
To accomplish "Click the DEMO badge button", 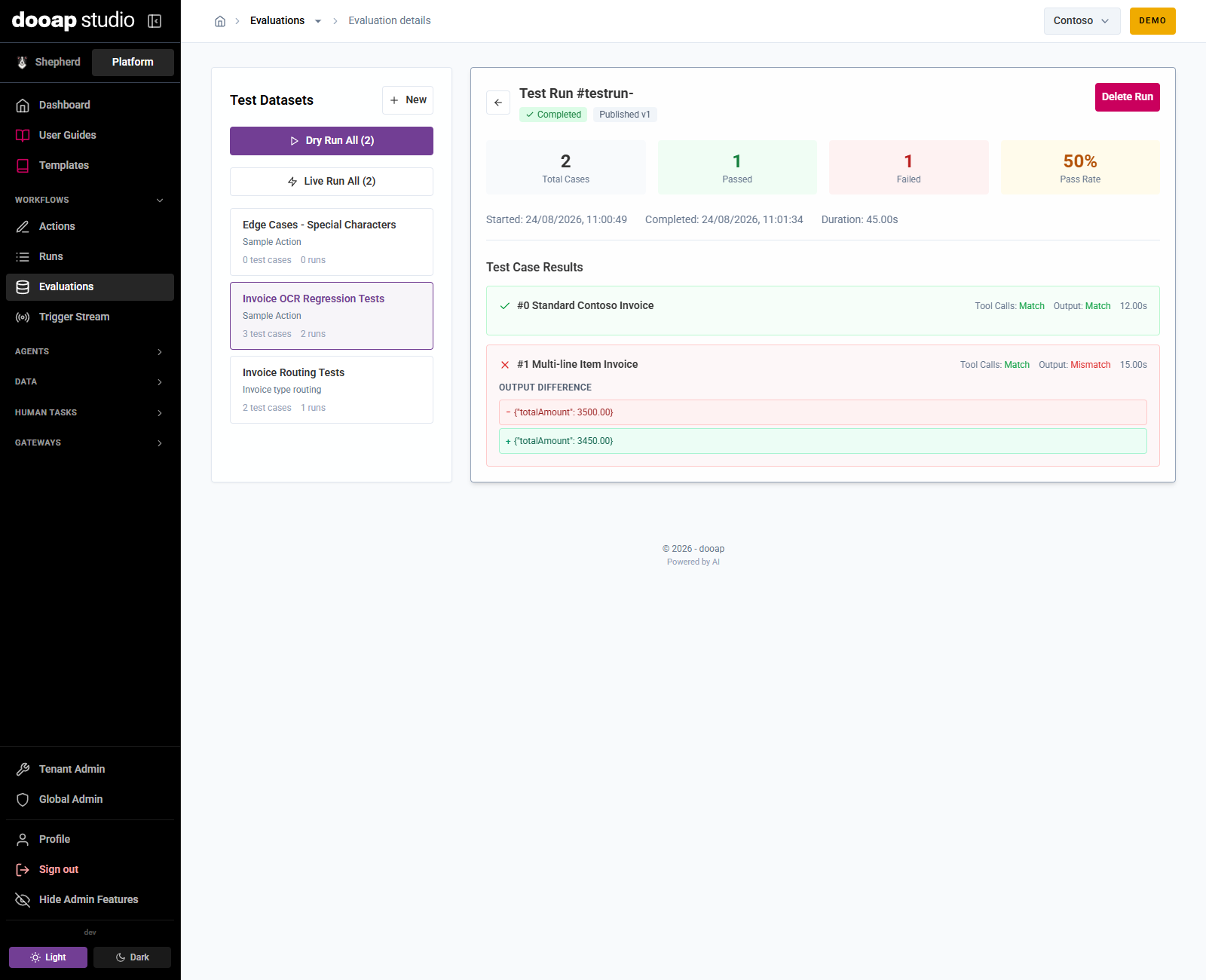I will pos(1152,21).
